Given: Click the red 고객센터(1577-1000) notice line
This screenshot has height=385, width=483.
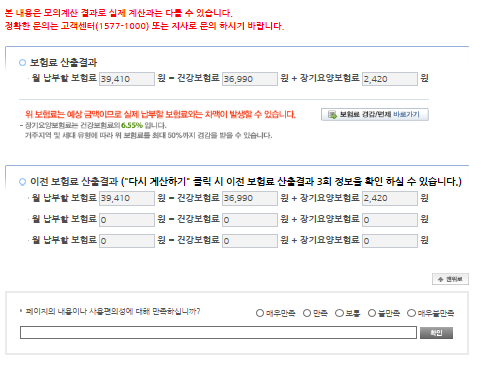Looking at the screenshot, I should click(x=144, y=26).
